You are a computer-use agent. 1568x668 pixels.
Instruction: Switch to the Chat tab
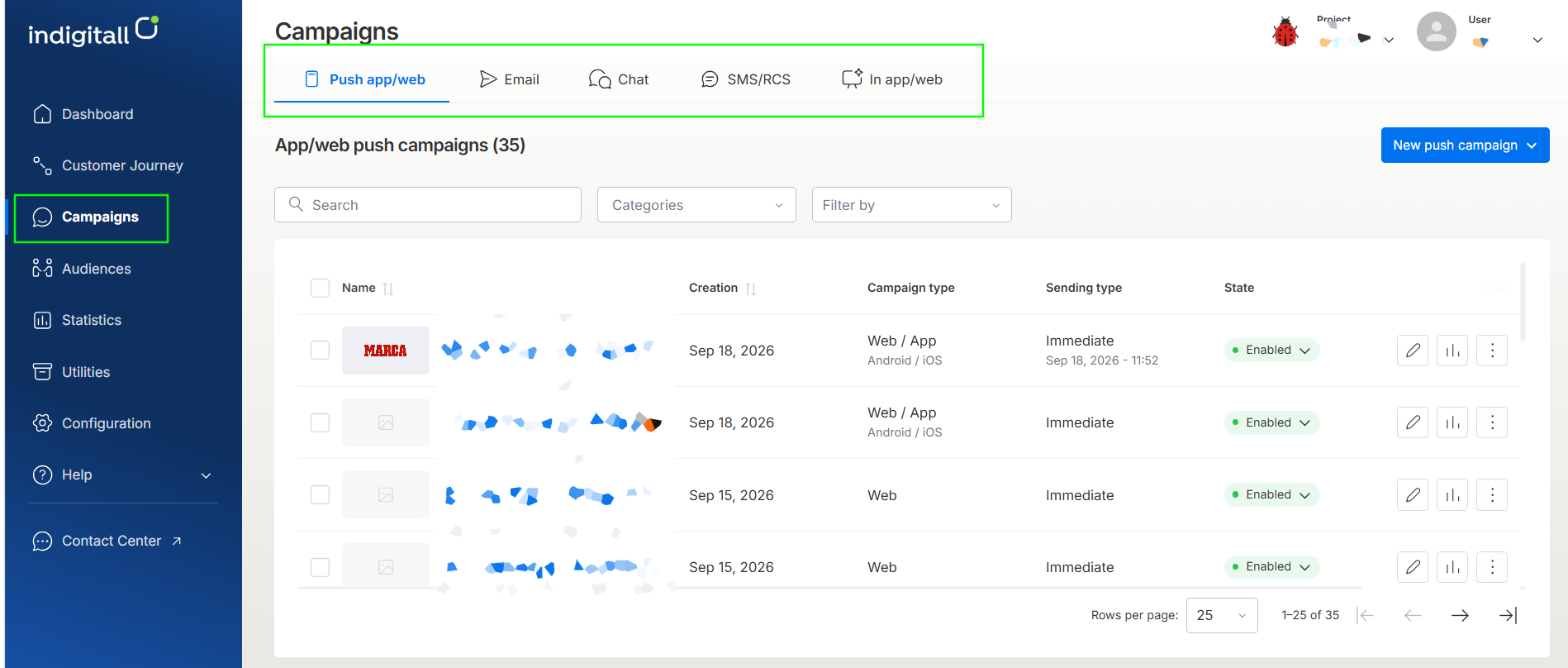click(619, 79)
